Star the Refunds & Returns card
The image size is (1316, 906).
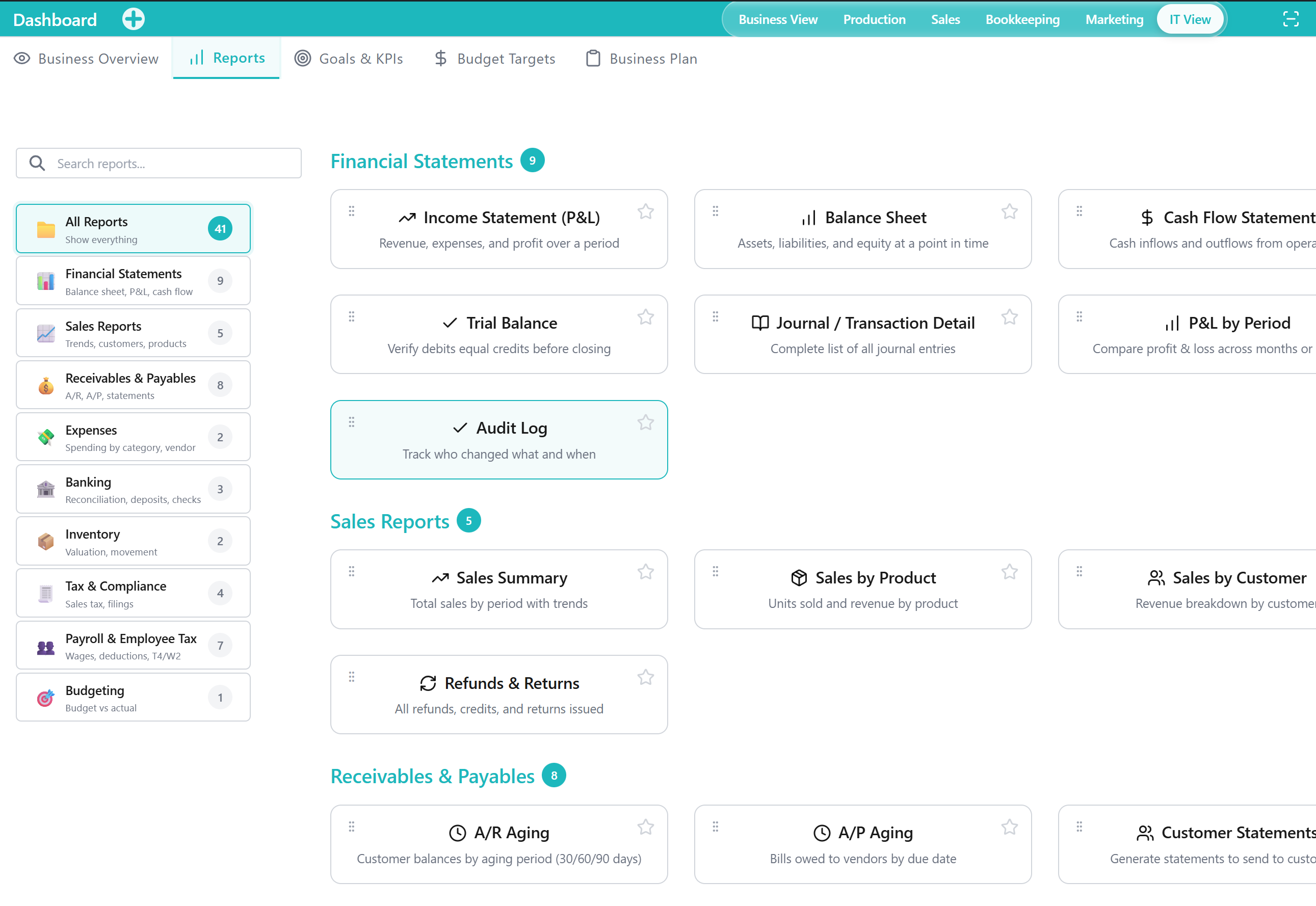coord(645,678)
